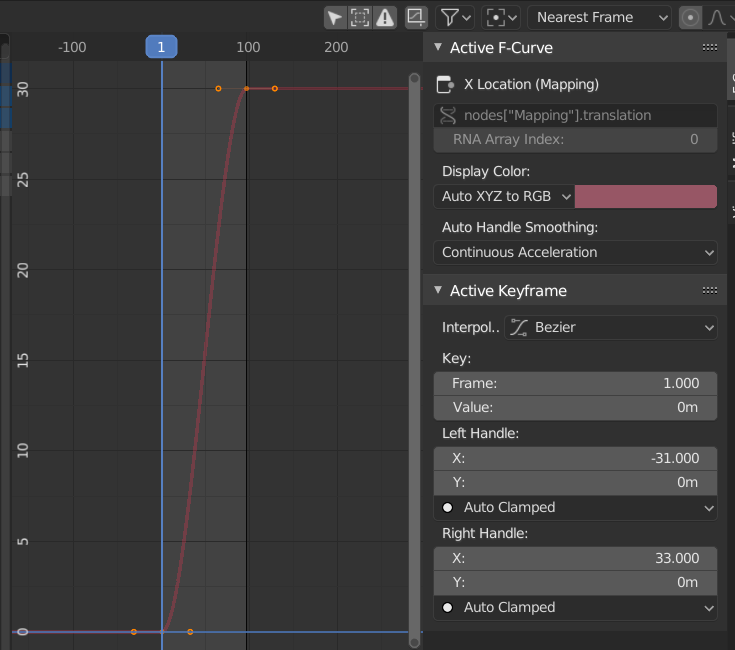Click the 200 frame label on ruler
735x650 pixels.
point(336,47)
